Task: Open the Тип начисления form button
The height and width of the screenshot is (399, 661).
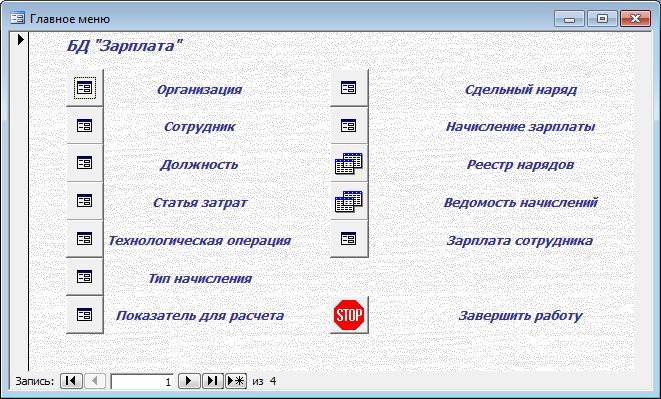Action: click(x=85, y=277)
